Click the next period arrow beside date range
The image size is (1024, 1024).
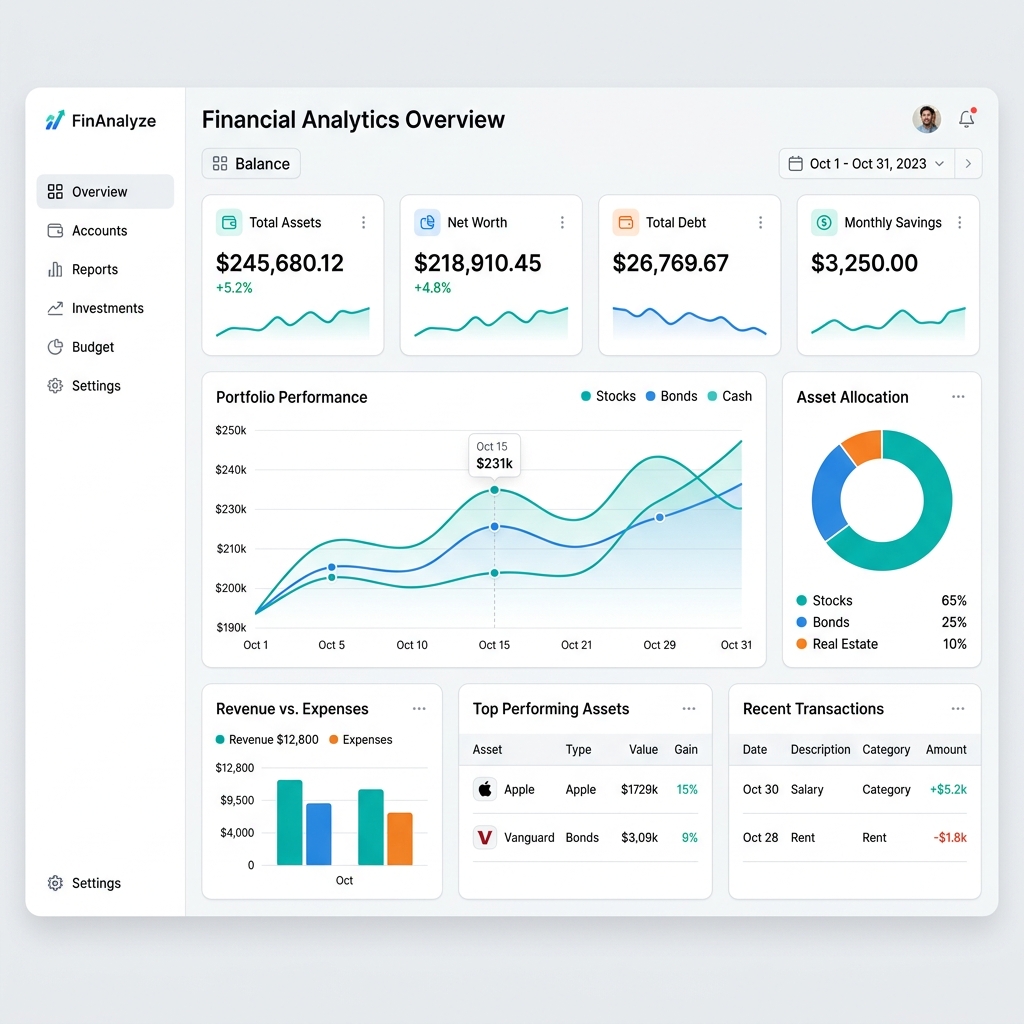968,163
